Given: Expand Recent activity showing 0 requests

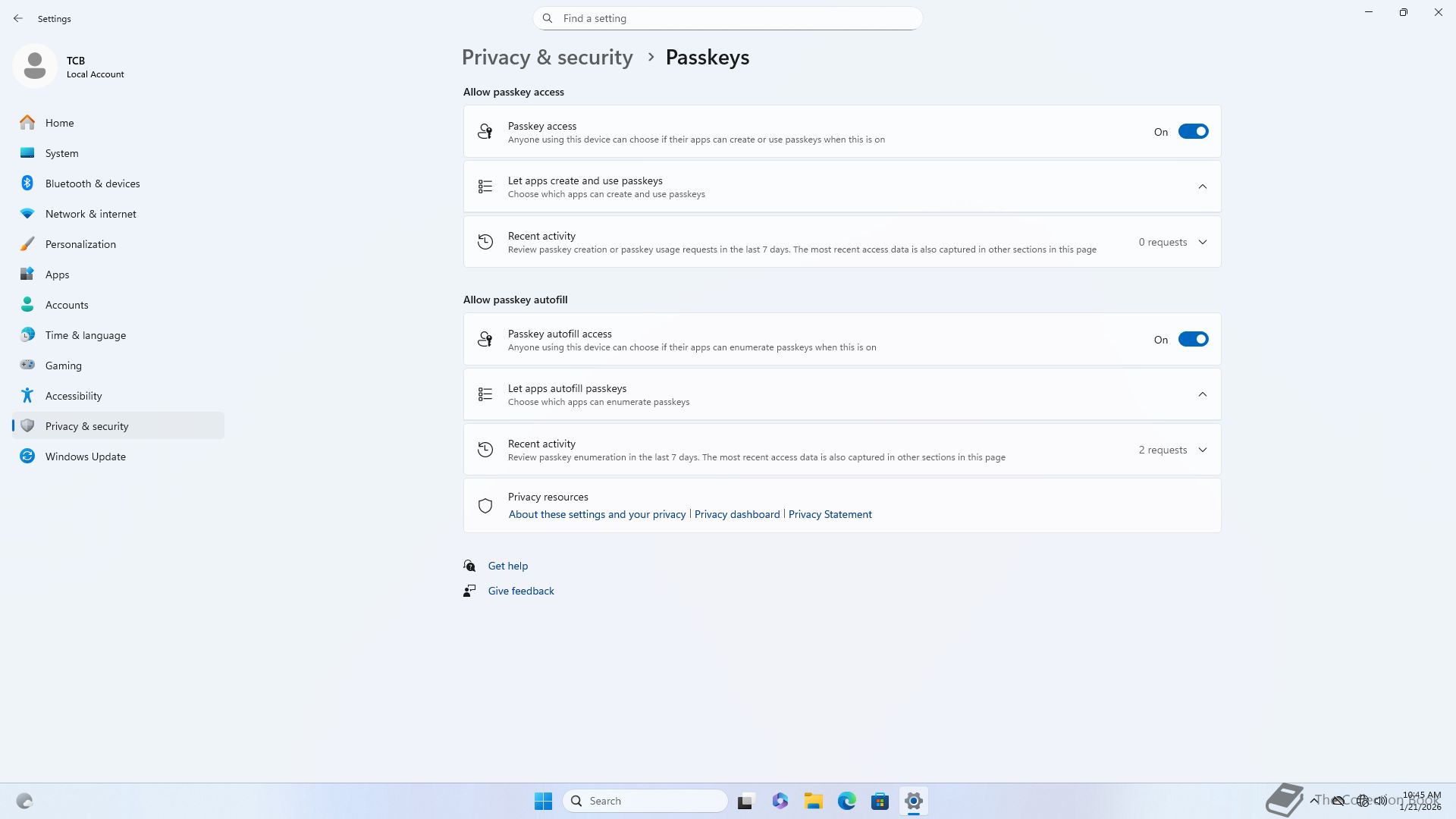Looking at the screenshot, I should [1202, 243].
